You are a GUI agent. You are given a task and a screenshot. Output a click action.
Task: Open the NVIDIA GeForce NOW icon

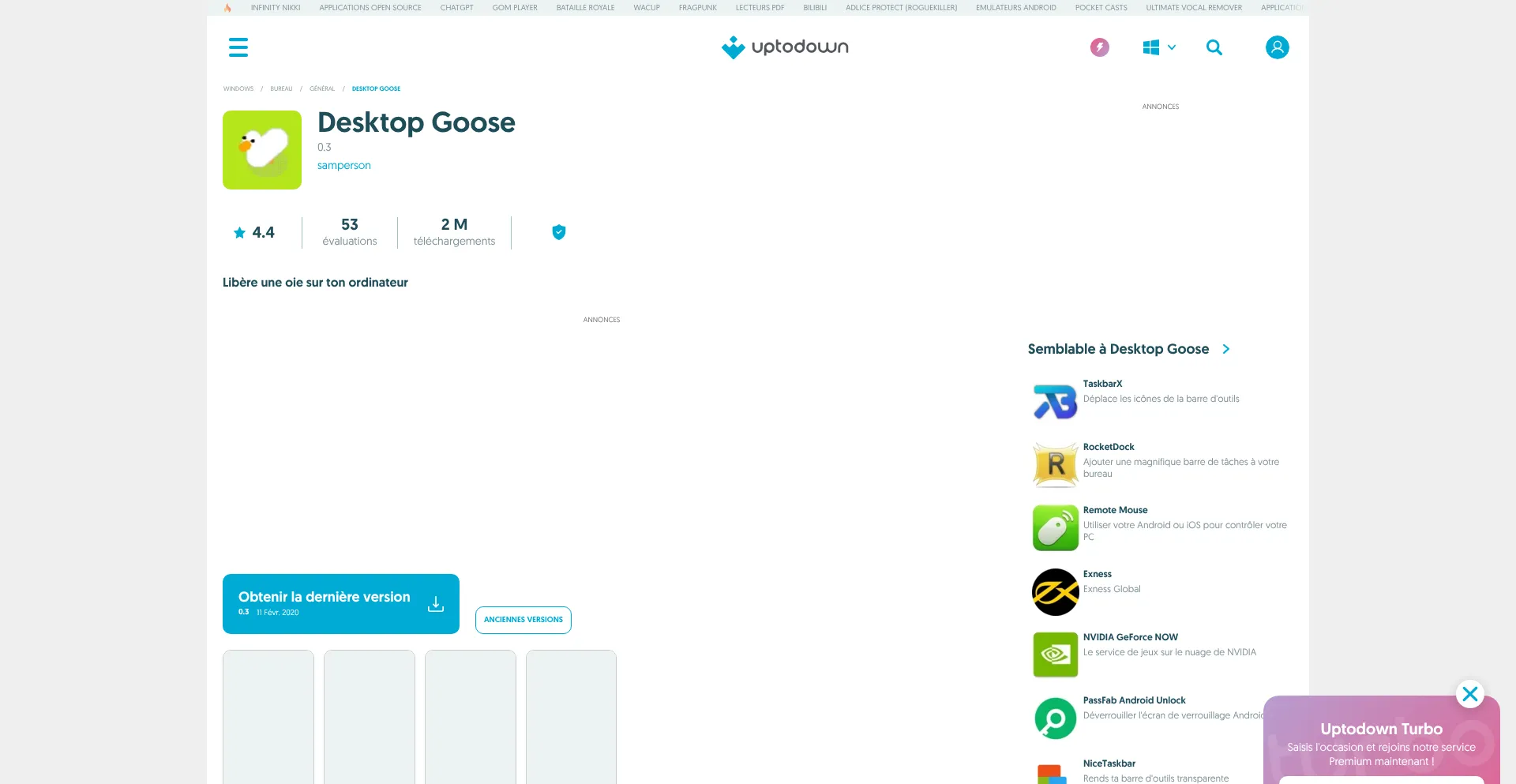(x=1055, y=655)
